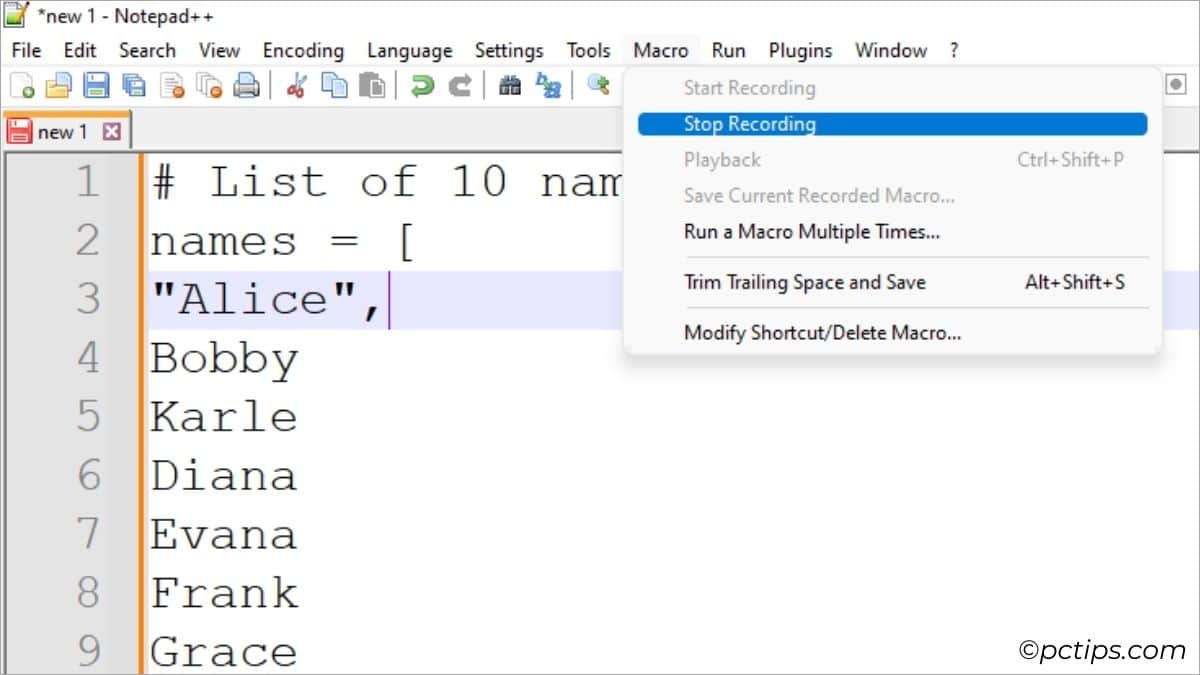The height and width of the screenshot is (675, 1200).
Task: Open the View menu
Action: pos(219,50)
